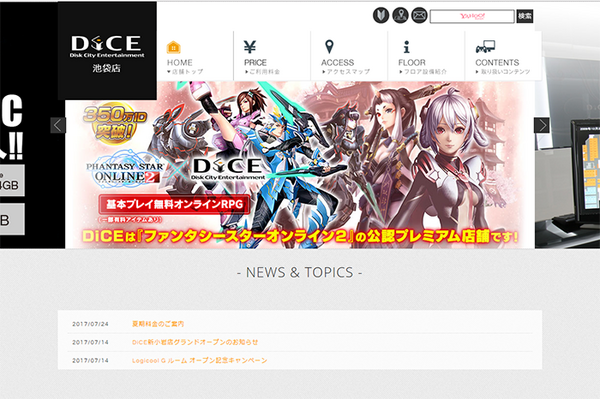The height and width of the screenshot is (399, 600).
Task: Click the Phantasy Star Online 2 banner
Action: pyautogui.click(x=300, y=164)
